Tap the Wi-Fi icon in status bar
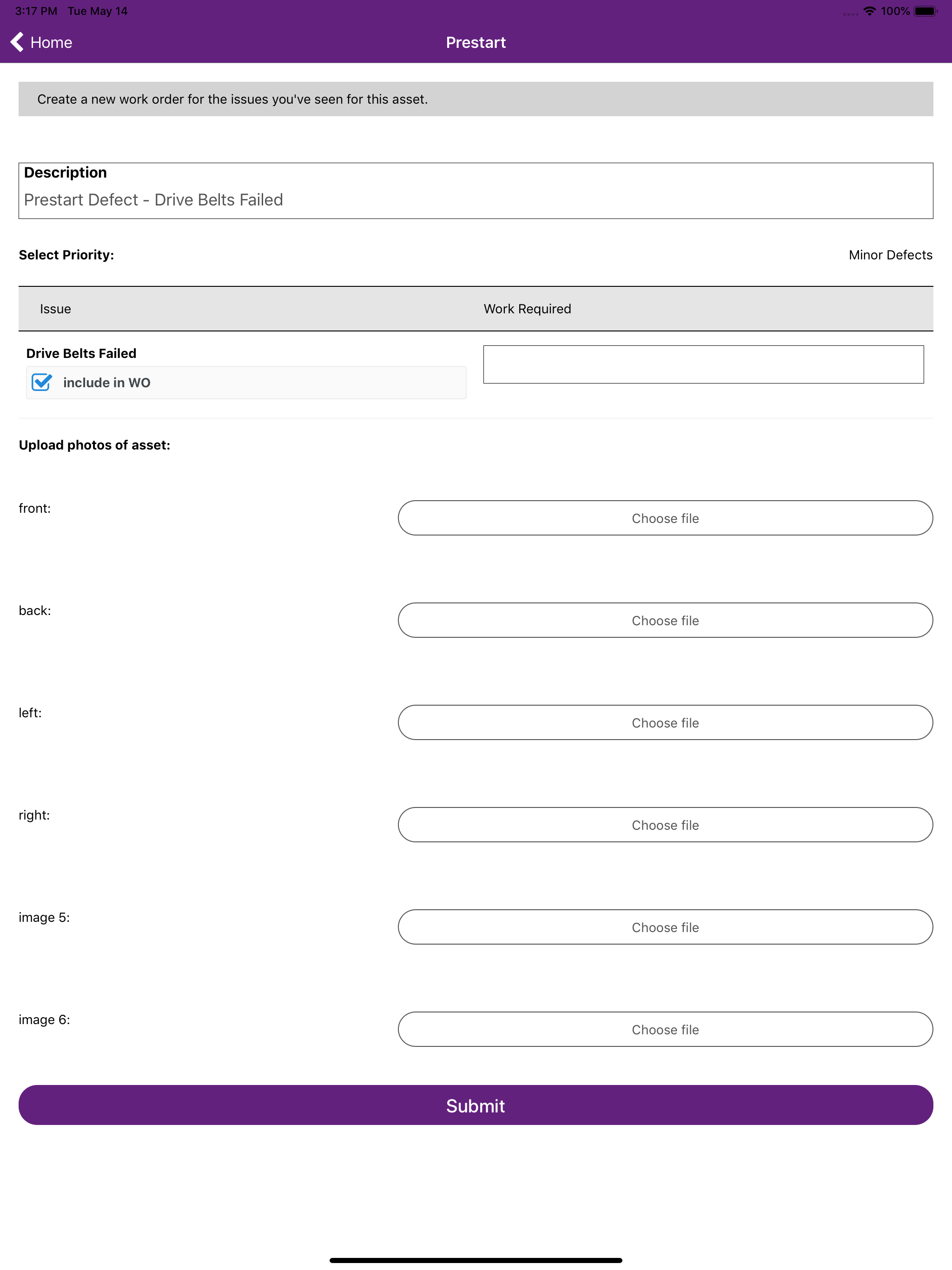 (869, 11)
